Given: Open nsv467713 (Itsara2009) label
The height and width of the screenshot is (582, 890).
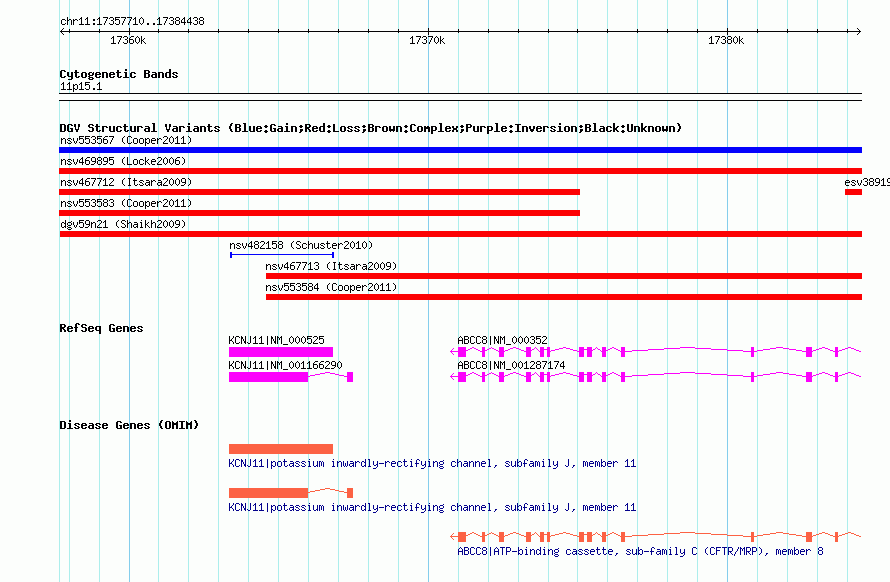Looking at the screenshot, I should coord(331,266).
